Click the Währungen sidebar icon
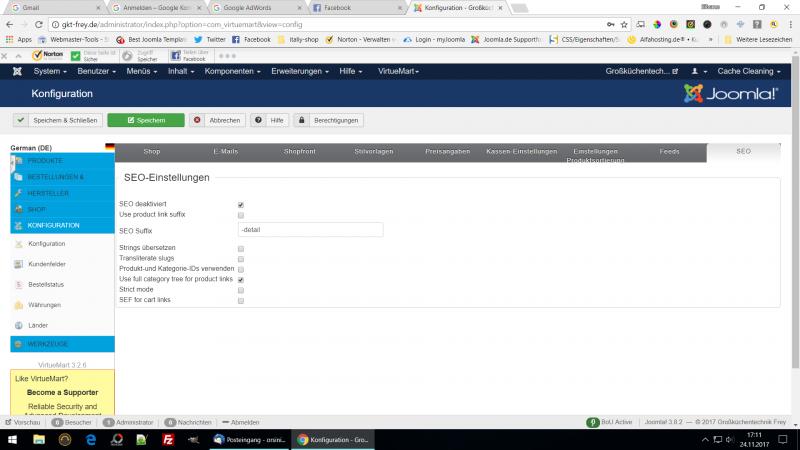 [x=18, y=305]
